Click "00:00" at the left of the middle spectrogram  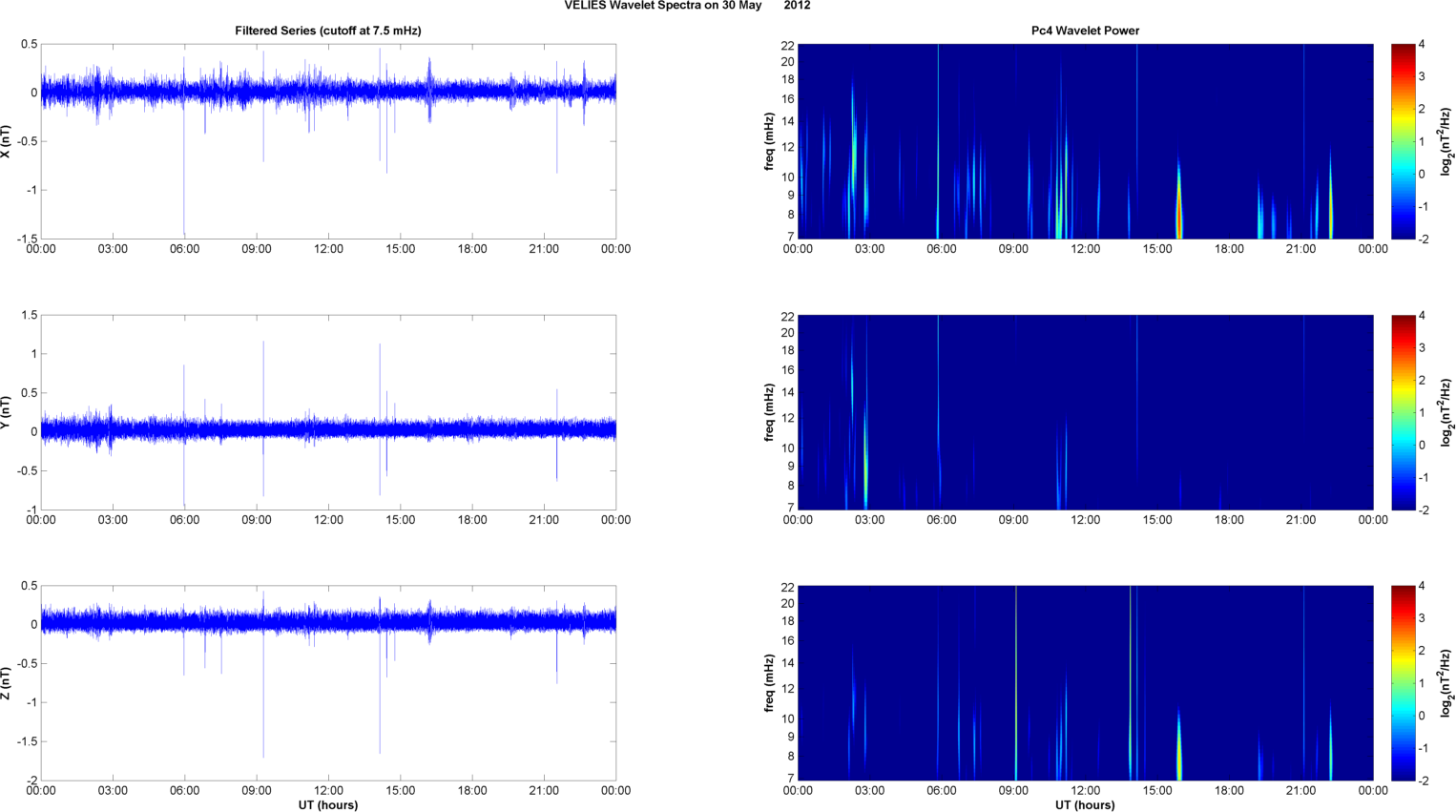point(798,520)
